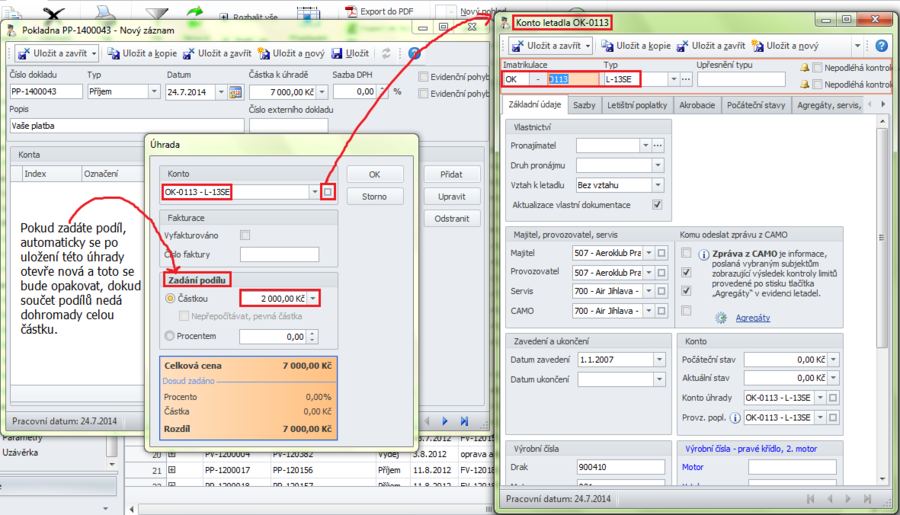Click the Popis field containing Vaše platba

coord(126,126)
